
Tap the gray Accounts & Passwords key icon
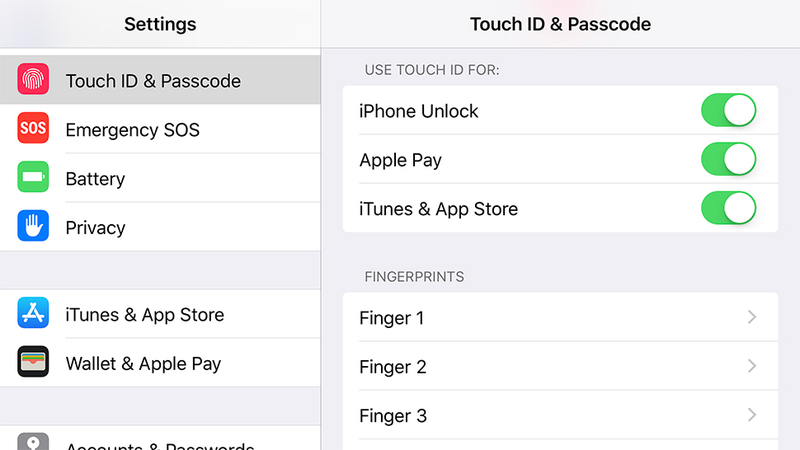(33, 442)
